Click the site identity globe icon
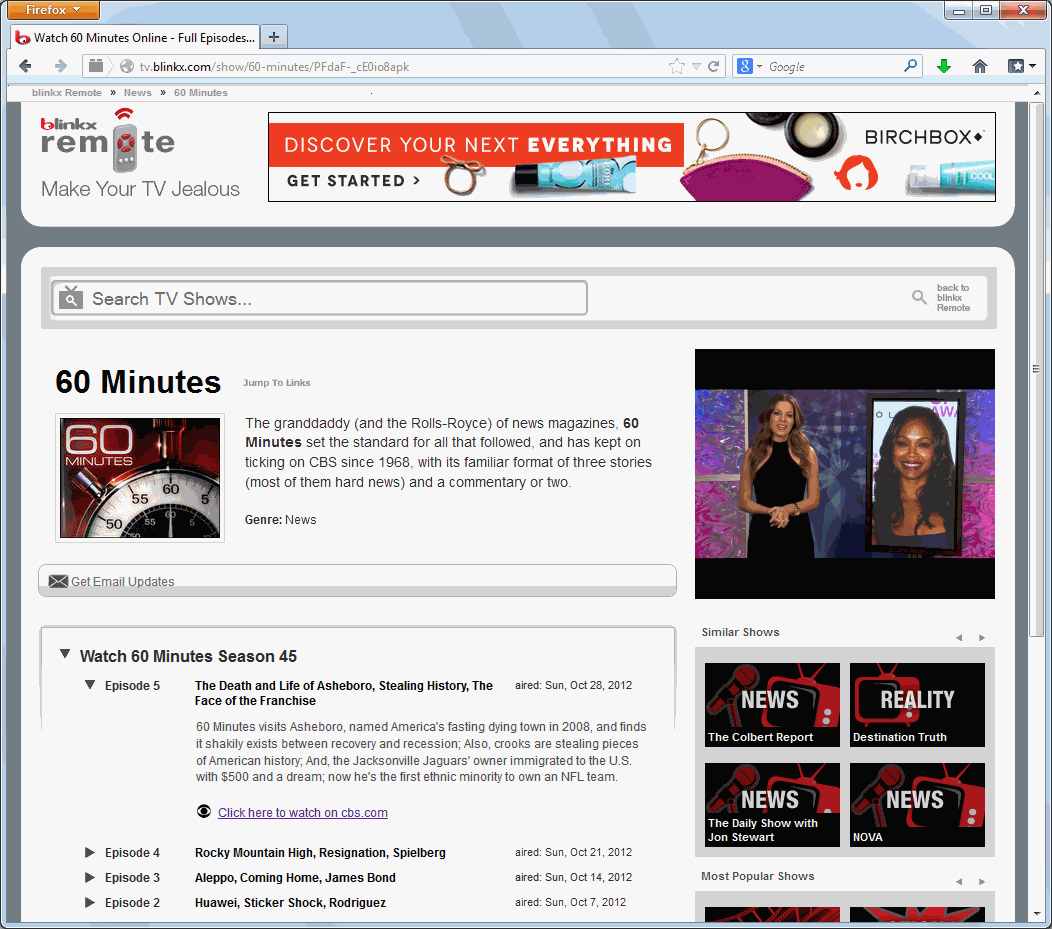1052x929 pixels. (127, 66)
